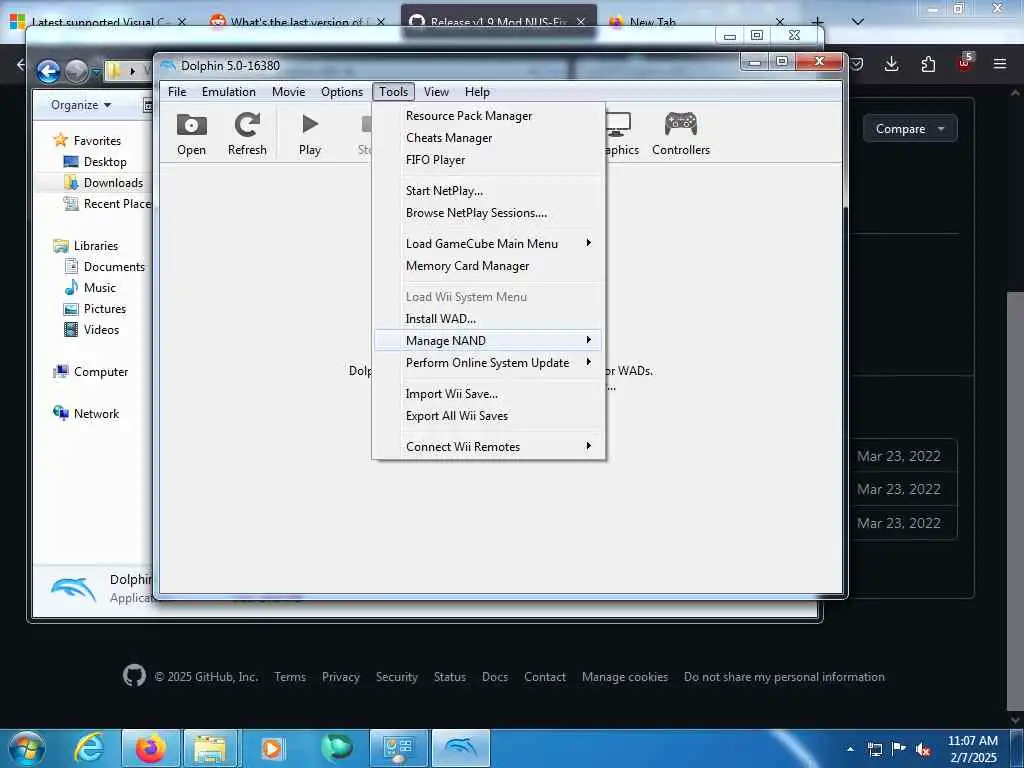Click the Refresh toolbar icon in Dolphin
Image resolution: width=1024 pixels, height=768 pixels.
coord(247,134)
